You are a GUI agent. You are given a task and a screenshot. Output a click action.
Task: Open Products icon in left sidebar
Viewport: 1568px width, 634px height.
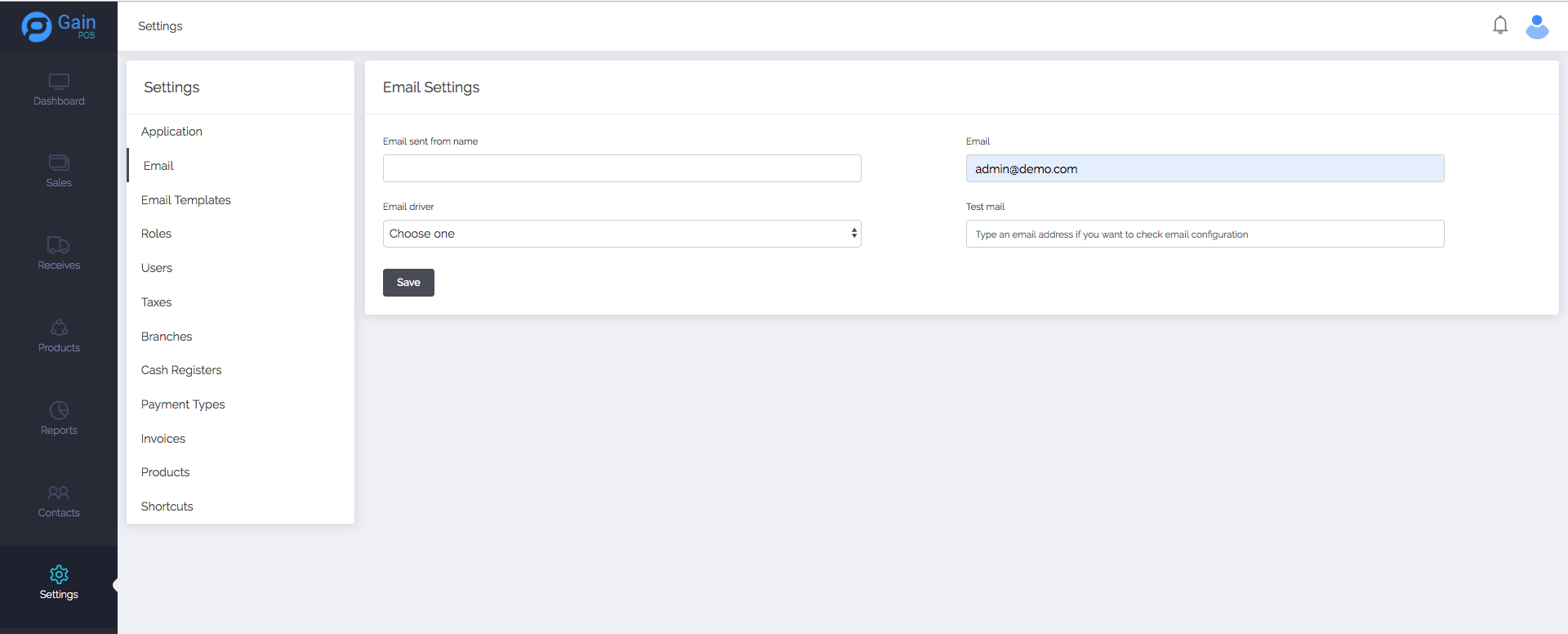59,328
